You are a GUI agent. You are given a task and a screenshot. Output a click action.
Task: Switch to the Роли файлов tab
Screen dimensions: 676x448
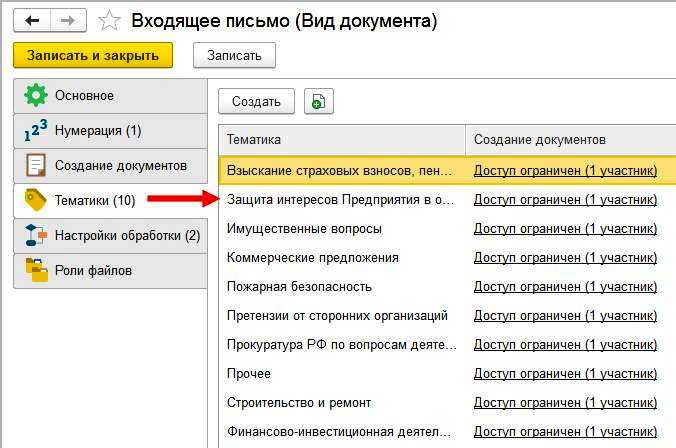[x=110, y=271]
